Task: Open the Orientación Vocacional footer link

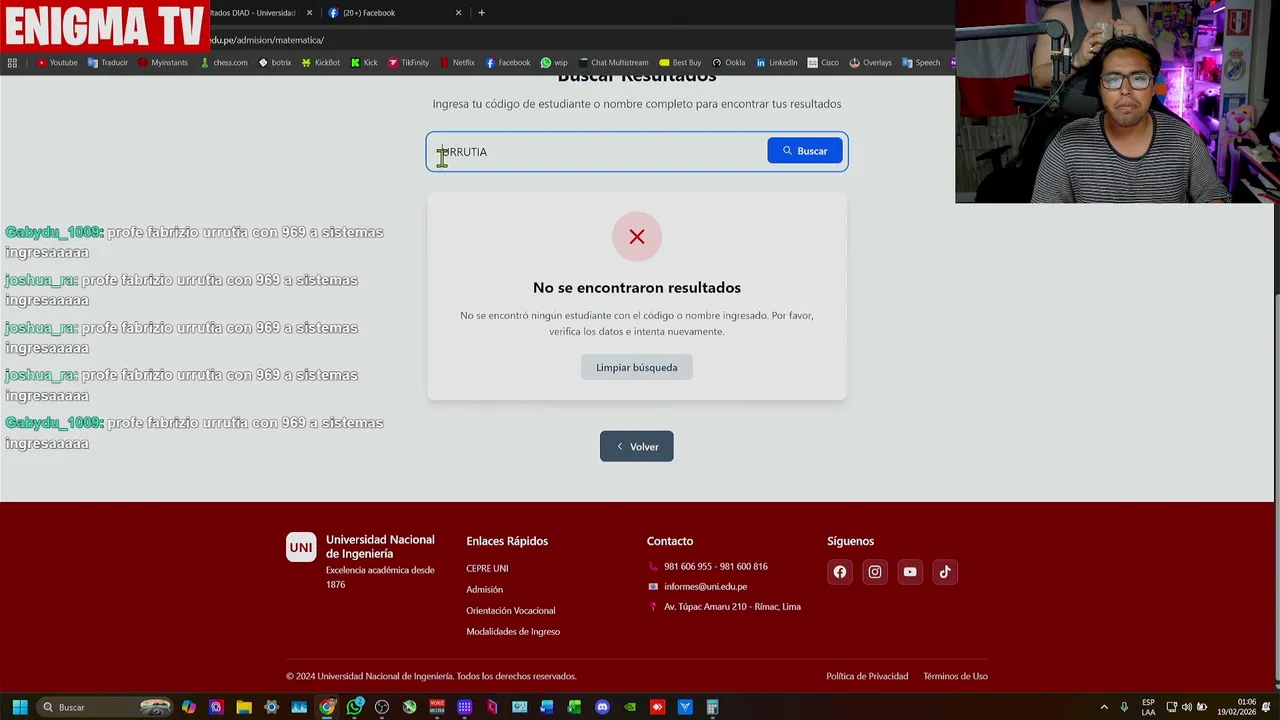Action: pos(510,610)
